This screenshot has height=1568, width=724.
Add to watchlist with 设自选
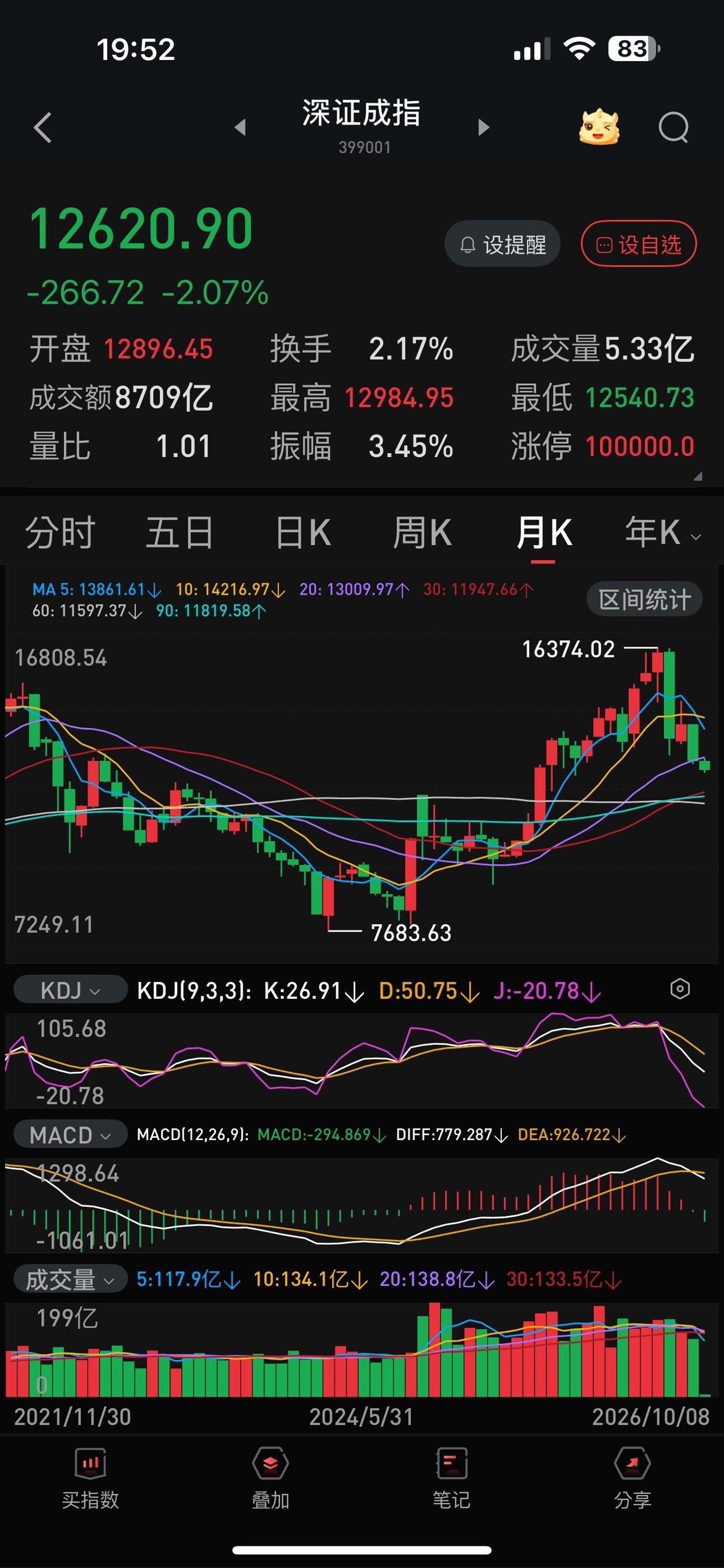point(639,244)
